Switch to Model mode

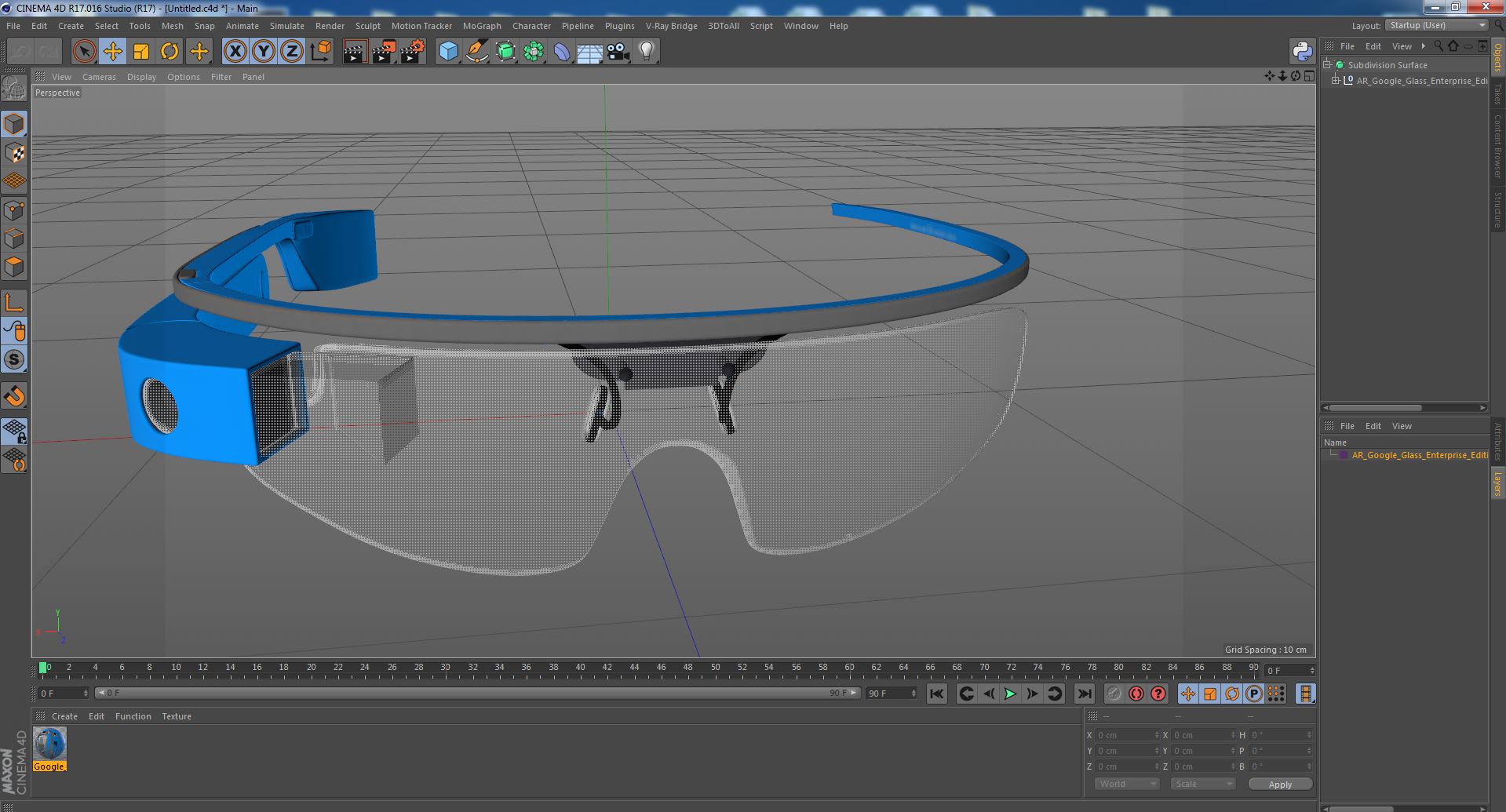pyautogui.click(x=14, y=124)
